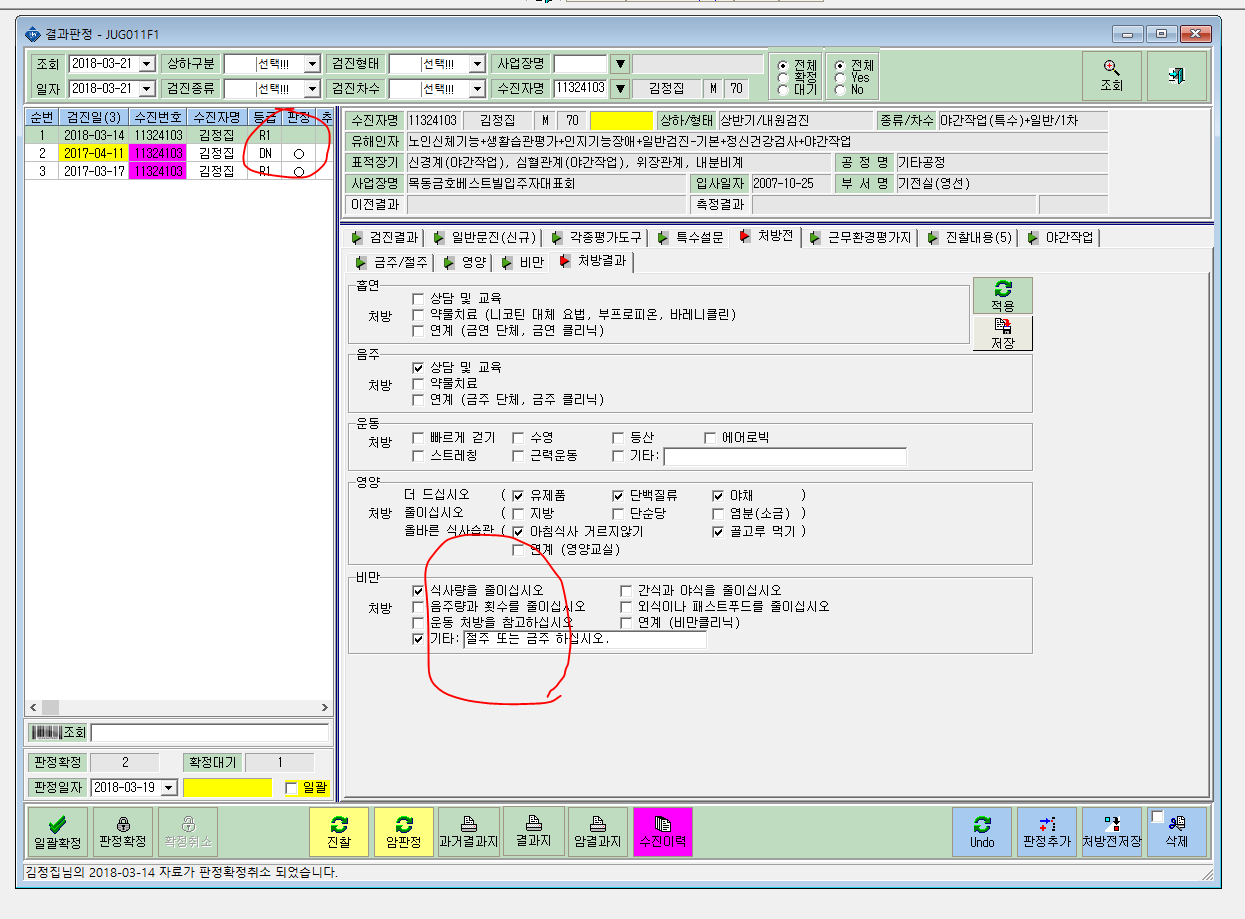Click the magenta 수진이력 button
Screen dimensions: 1245x919
pyautogui.click(x=662, y=833)
